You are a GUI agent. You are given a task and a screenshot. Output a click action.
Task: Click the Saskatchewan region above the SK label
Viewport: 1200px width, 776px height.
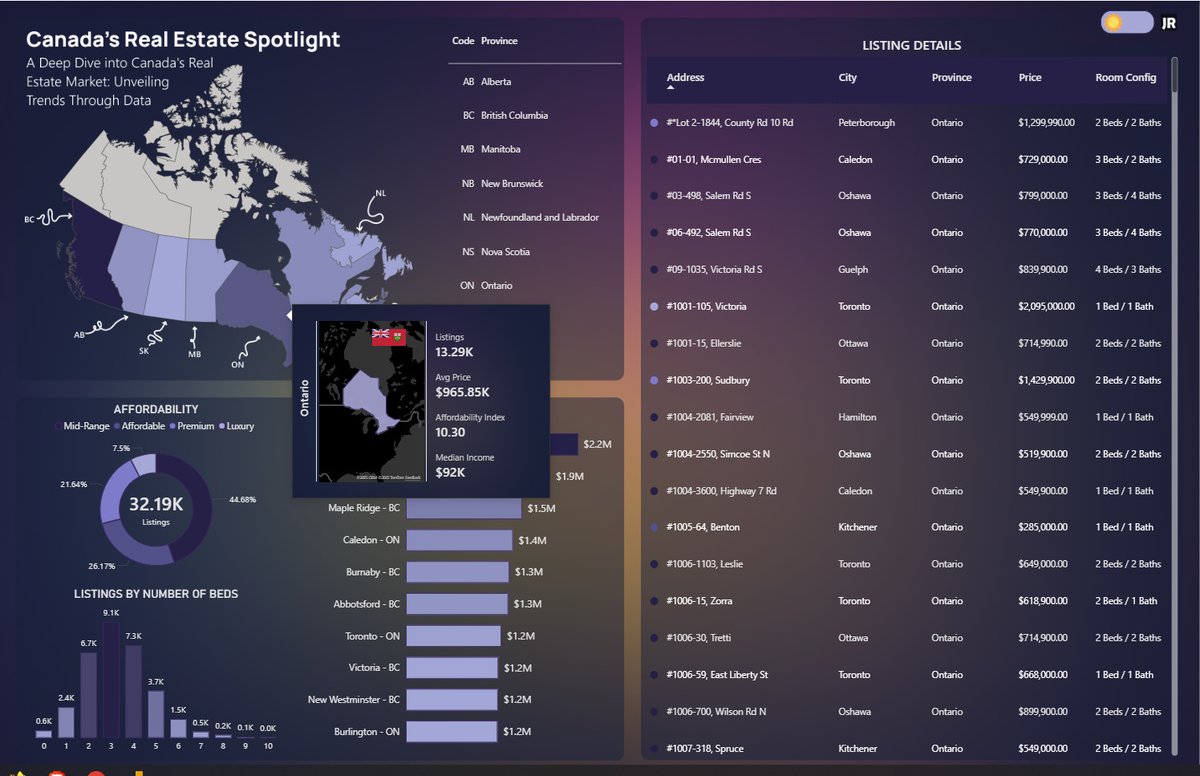[x=167, y=280]
